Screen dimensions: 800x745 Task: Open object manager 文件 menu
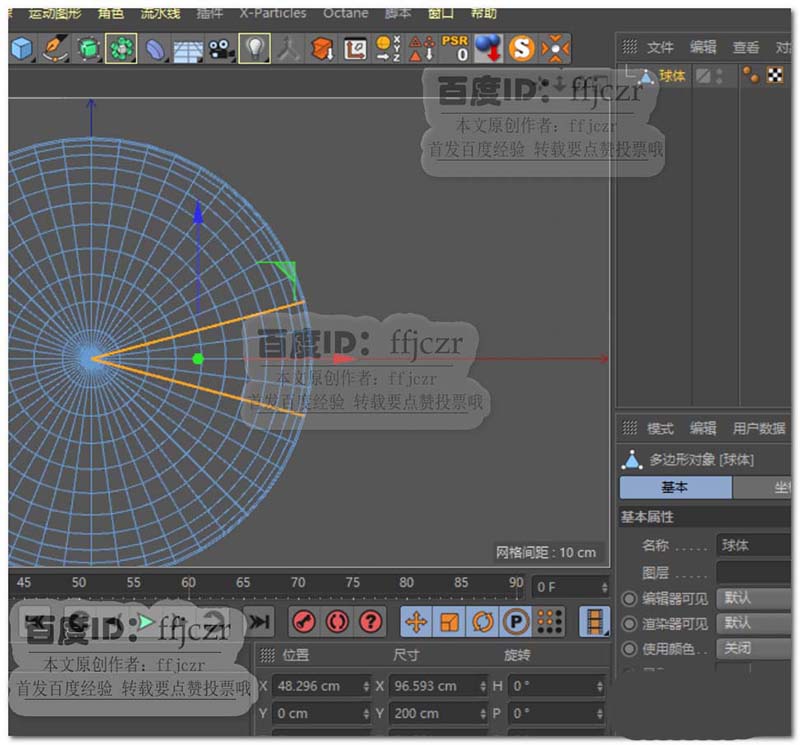(x=660, y=48)
